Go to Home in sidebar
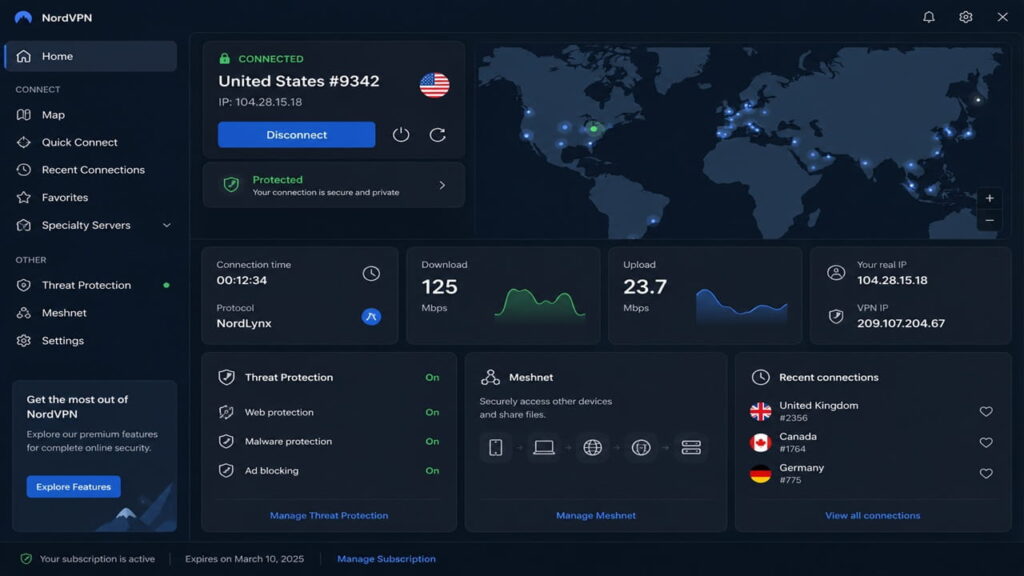Image resolution: width=1024 pixels, height=576 pixels. [x=91, y=56]
